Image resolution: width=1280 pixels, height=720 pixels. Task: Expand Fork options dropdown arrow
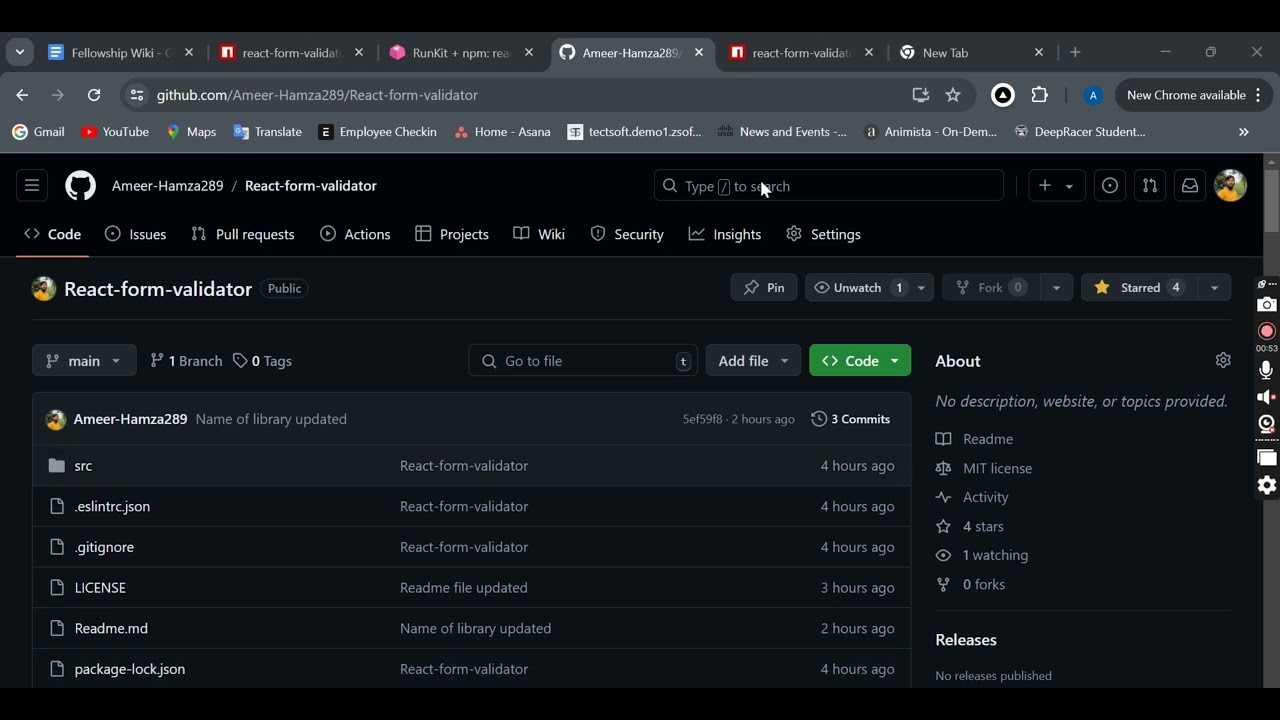1057,288
